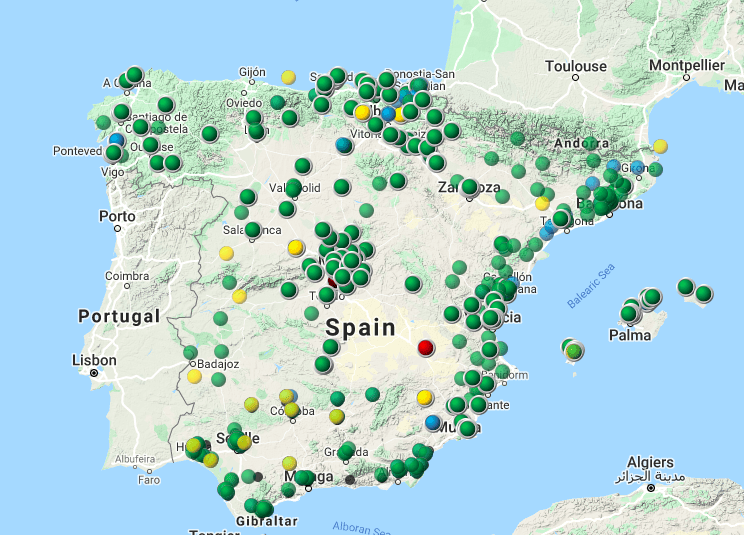Select the blue marker near Pontevedra

point(117,140)
